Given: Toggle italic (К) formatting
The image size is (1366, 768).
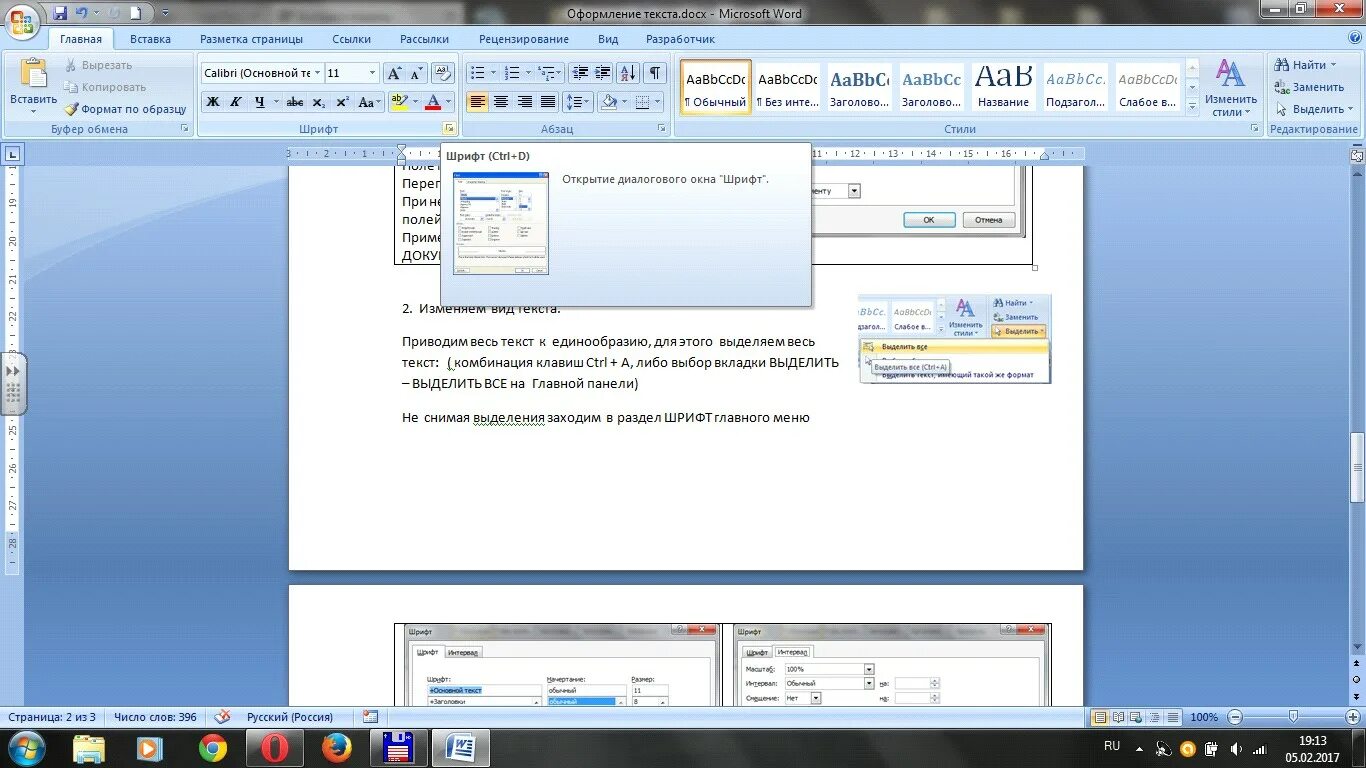Looking at the screenshot, I should pos(235,102).
